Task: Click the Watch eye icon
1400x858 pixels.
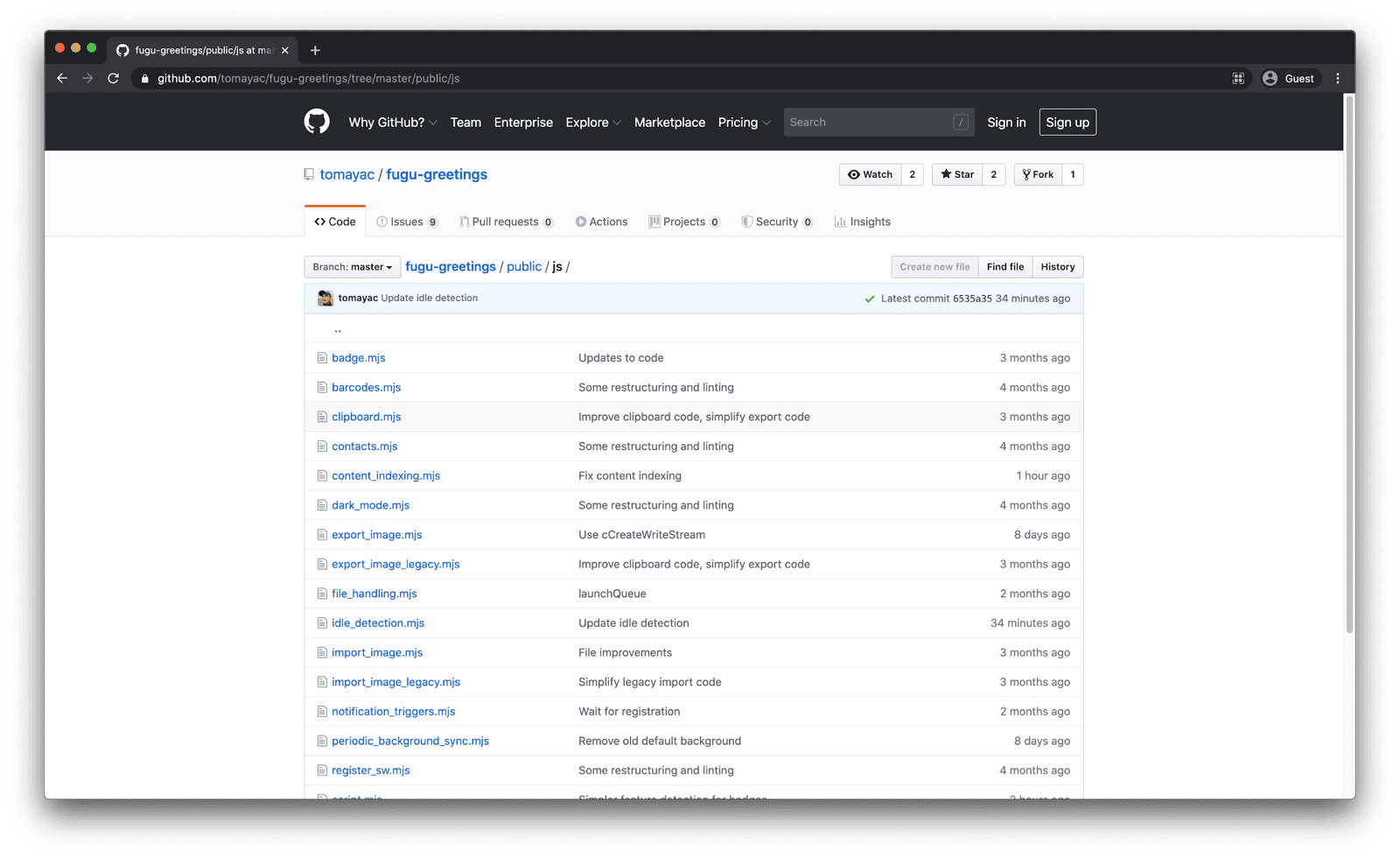Action: pyautogui.click(x=856, y=174)
